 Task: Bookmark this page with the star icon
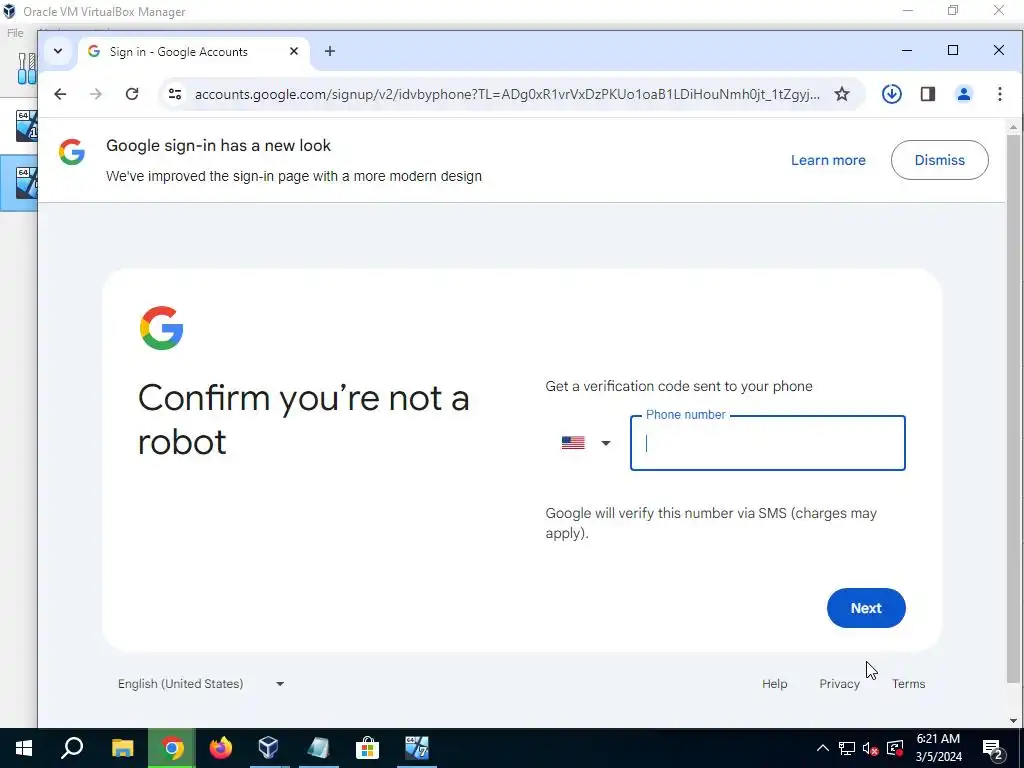click(842, 94)
